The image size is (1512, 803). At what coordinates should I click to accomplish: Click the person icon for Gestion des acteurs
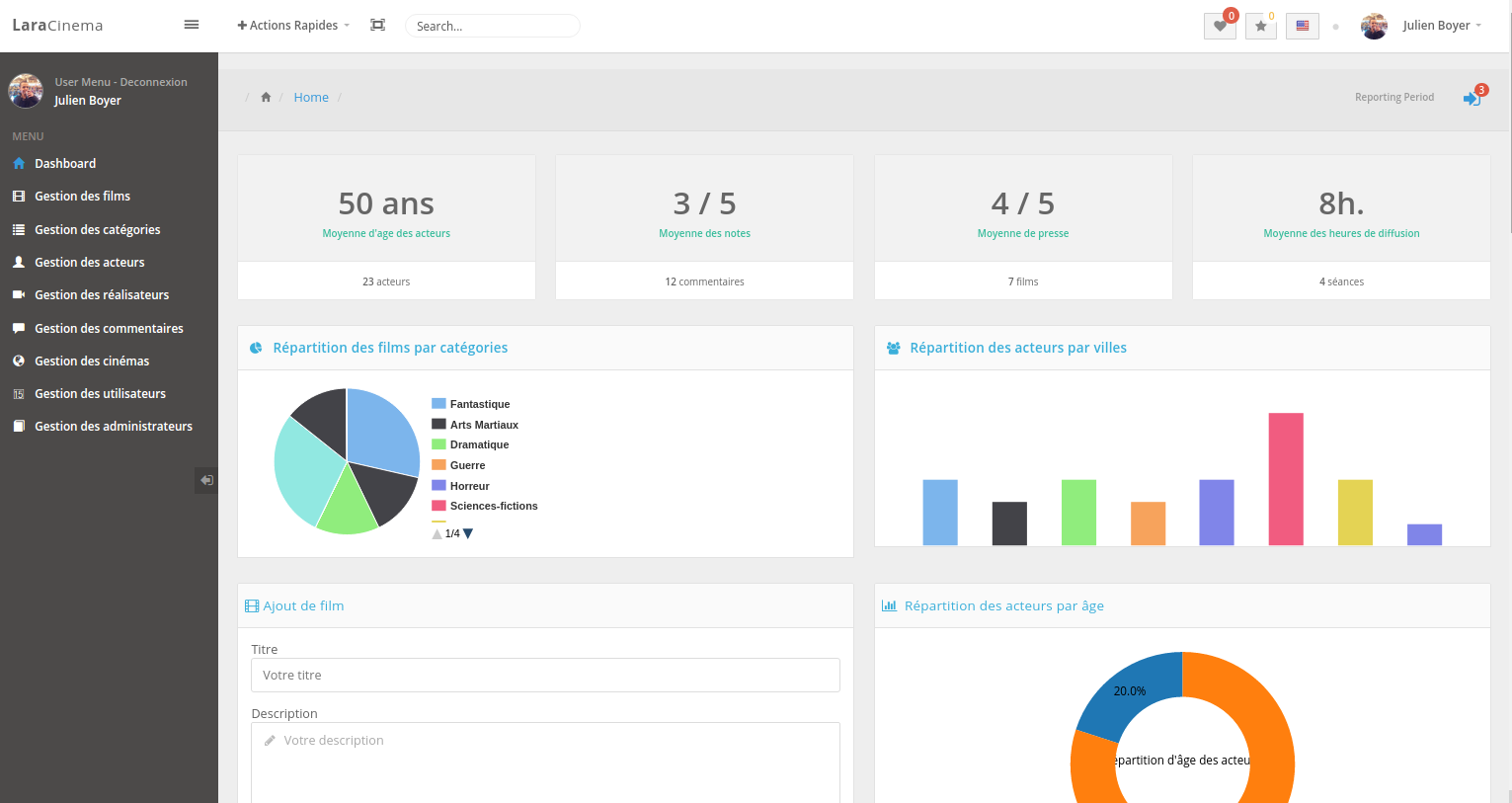click(x=19, y=262)
